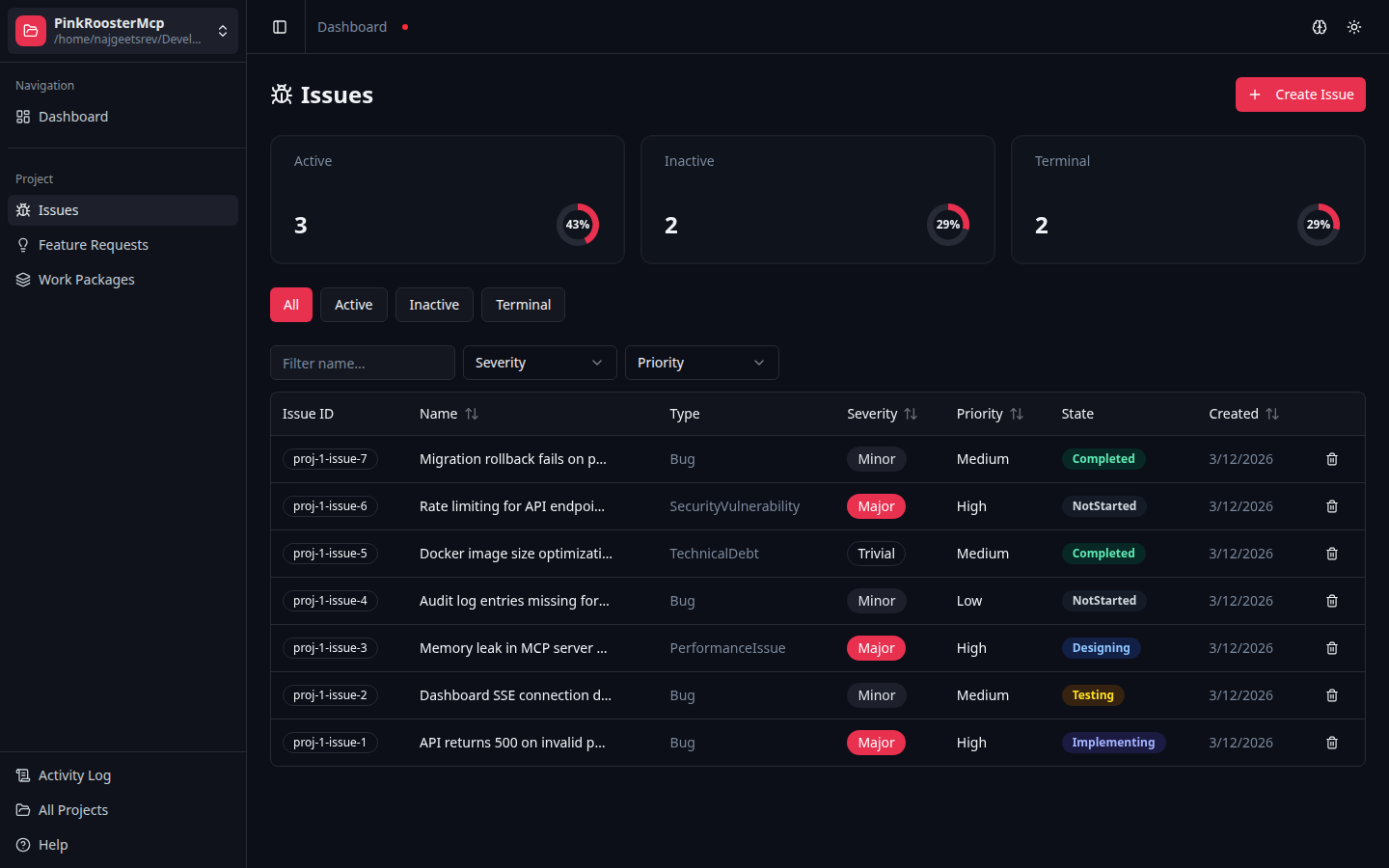Open the color palette theme icon
Screen dimensions: 1389x868
coord(1320,27)
